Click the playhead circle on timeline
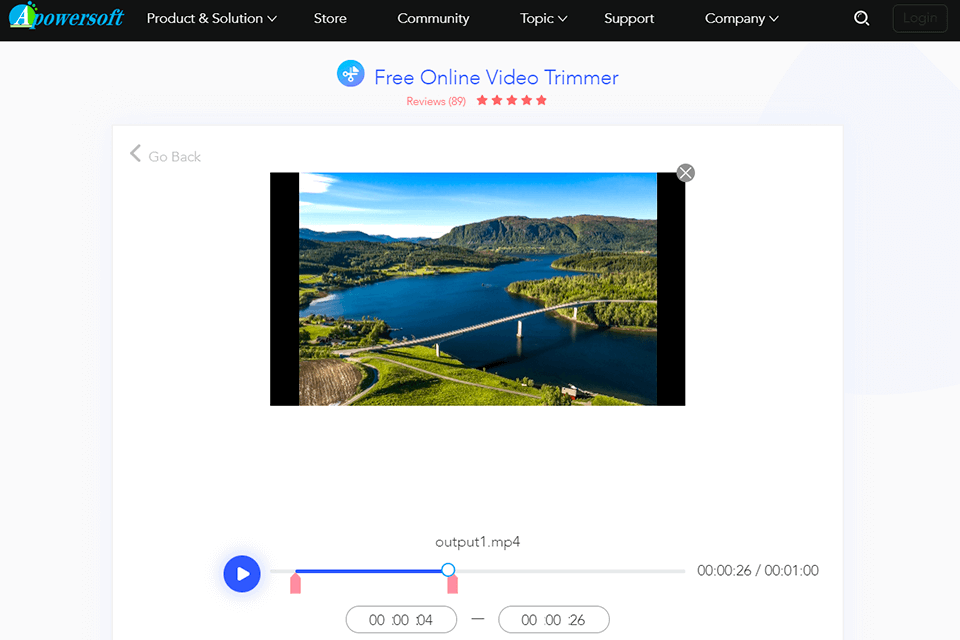Image resolution: width=960 pixels, height=640 pixels. (x=448, y=570)
